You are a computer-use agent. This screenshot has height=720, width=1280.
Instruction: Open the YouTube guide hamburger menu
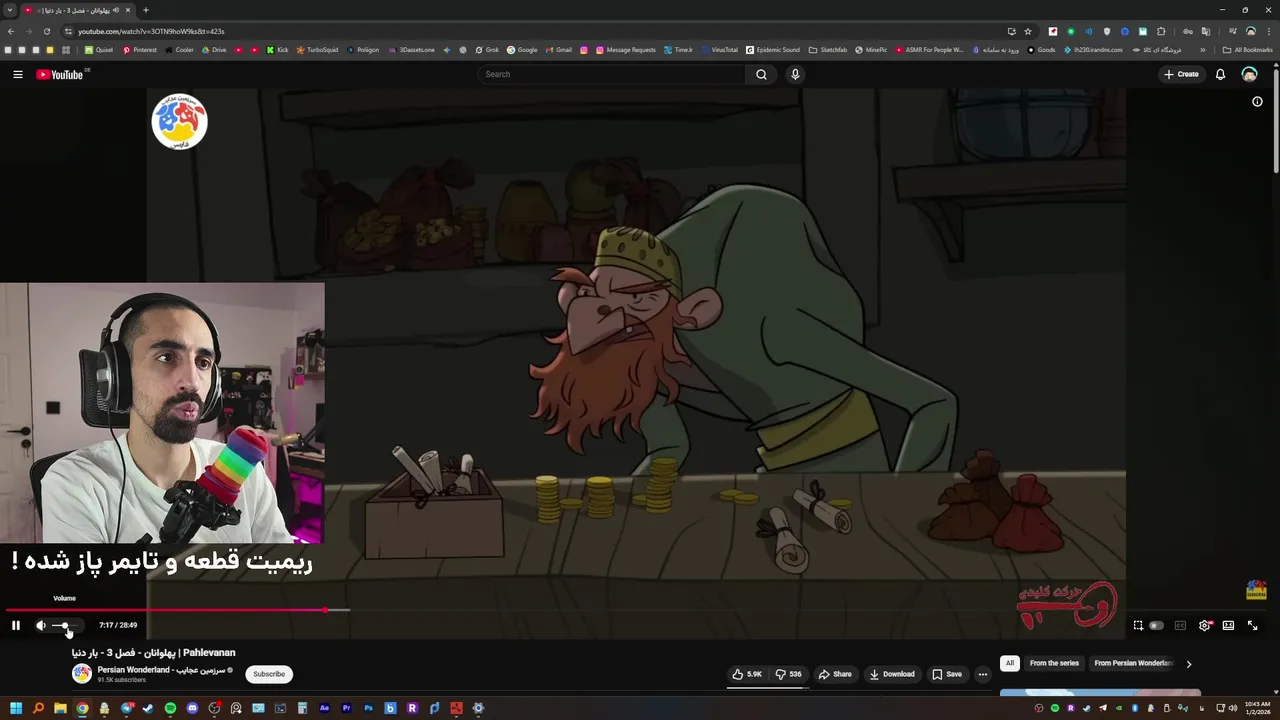(17, 74)
